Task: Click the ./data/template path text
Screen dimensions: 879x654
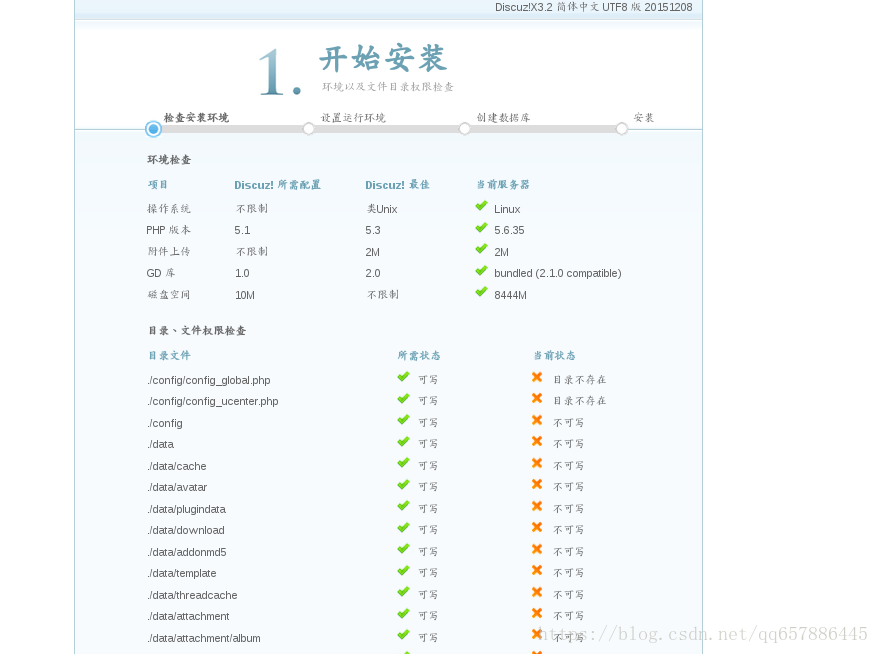Action: coord(182,573)
